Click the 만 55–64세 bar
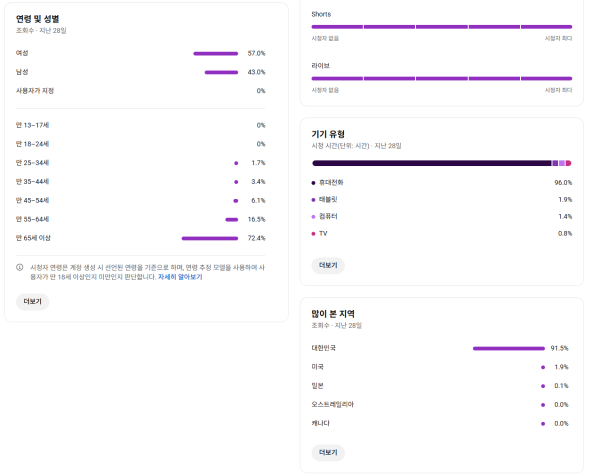The width and height of the screenshot is (600, 476). click(232, 220)
